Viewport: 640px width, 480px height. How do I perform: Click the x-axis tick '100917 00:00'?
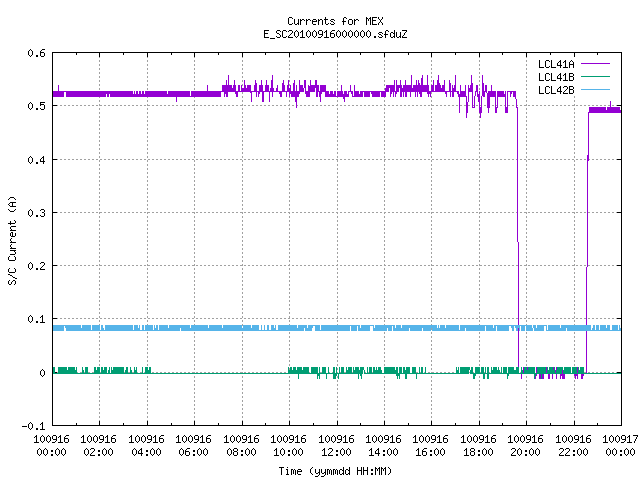pyautogui.click(x=620, y=446)
